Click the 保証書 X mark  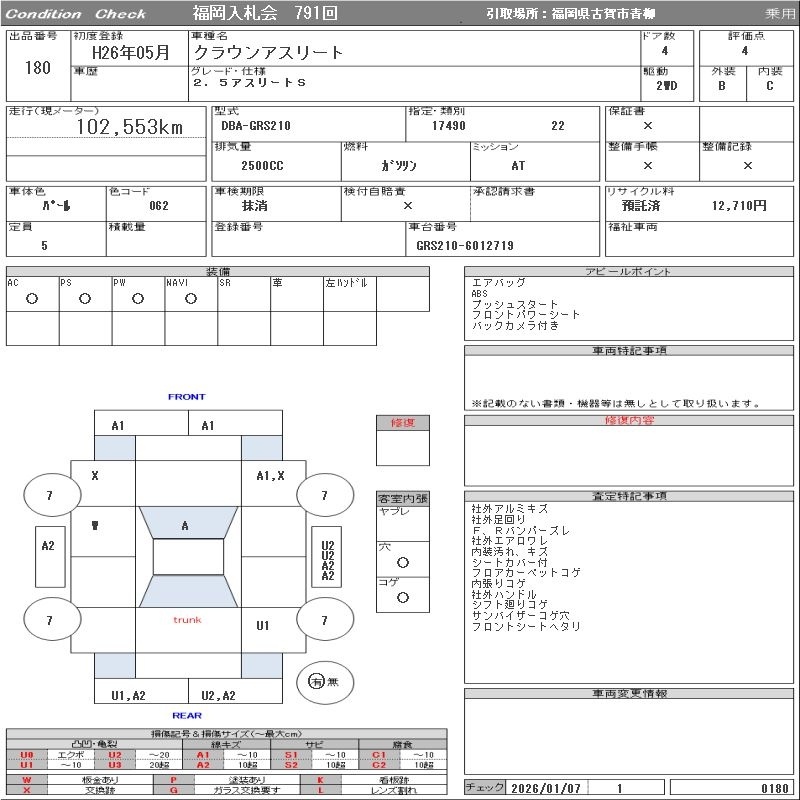coord(648,126)
